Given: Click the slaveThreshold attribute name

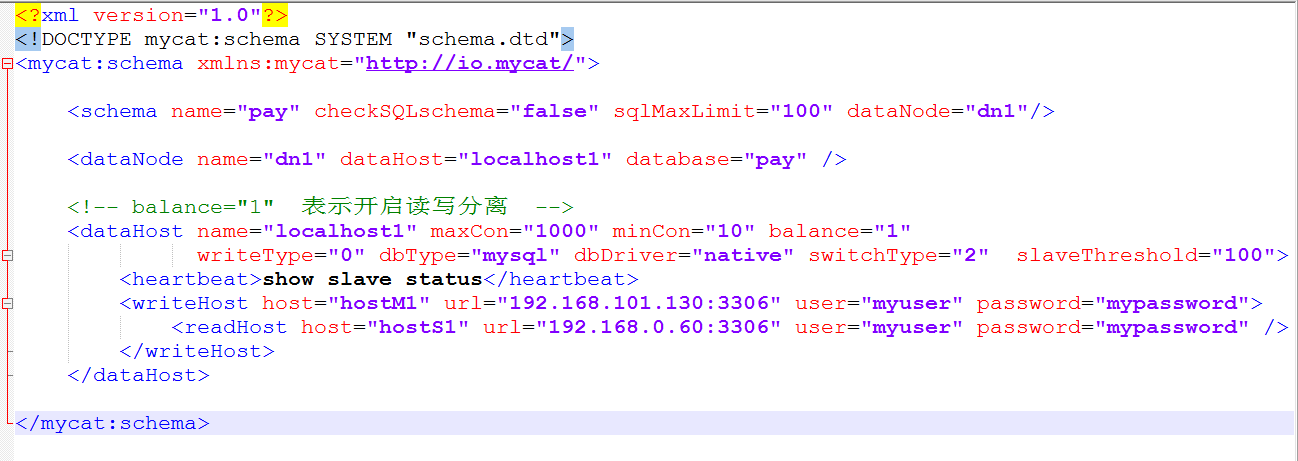Looking at the screenshot, I should tap(1107, 256).
